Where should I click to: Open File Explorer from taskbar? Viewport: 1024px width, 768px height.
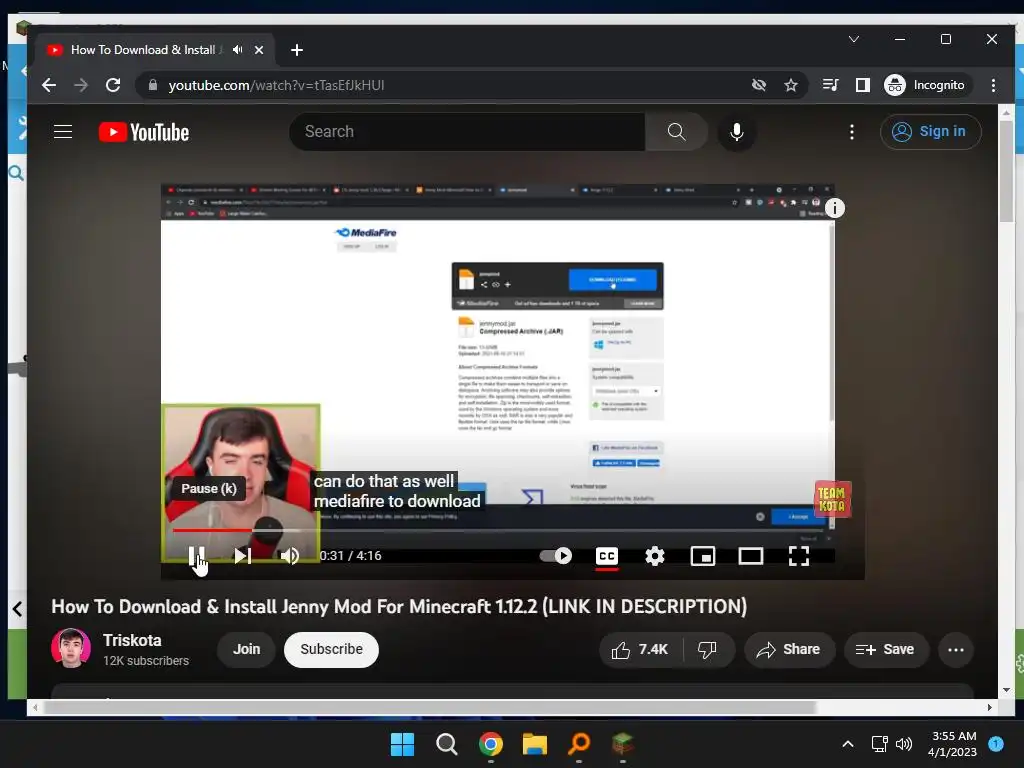[x=534, y=744]
